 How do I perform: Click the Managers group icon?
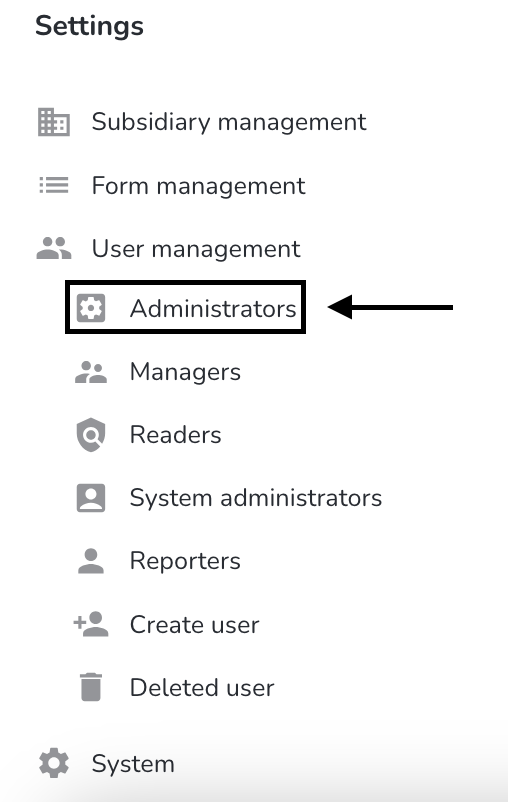[x=91, y=372]
